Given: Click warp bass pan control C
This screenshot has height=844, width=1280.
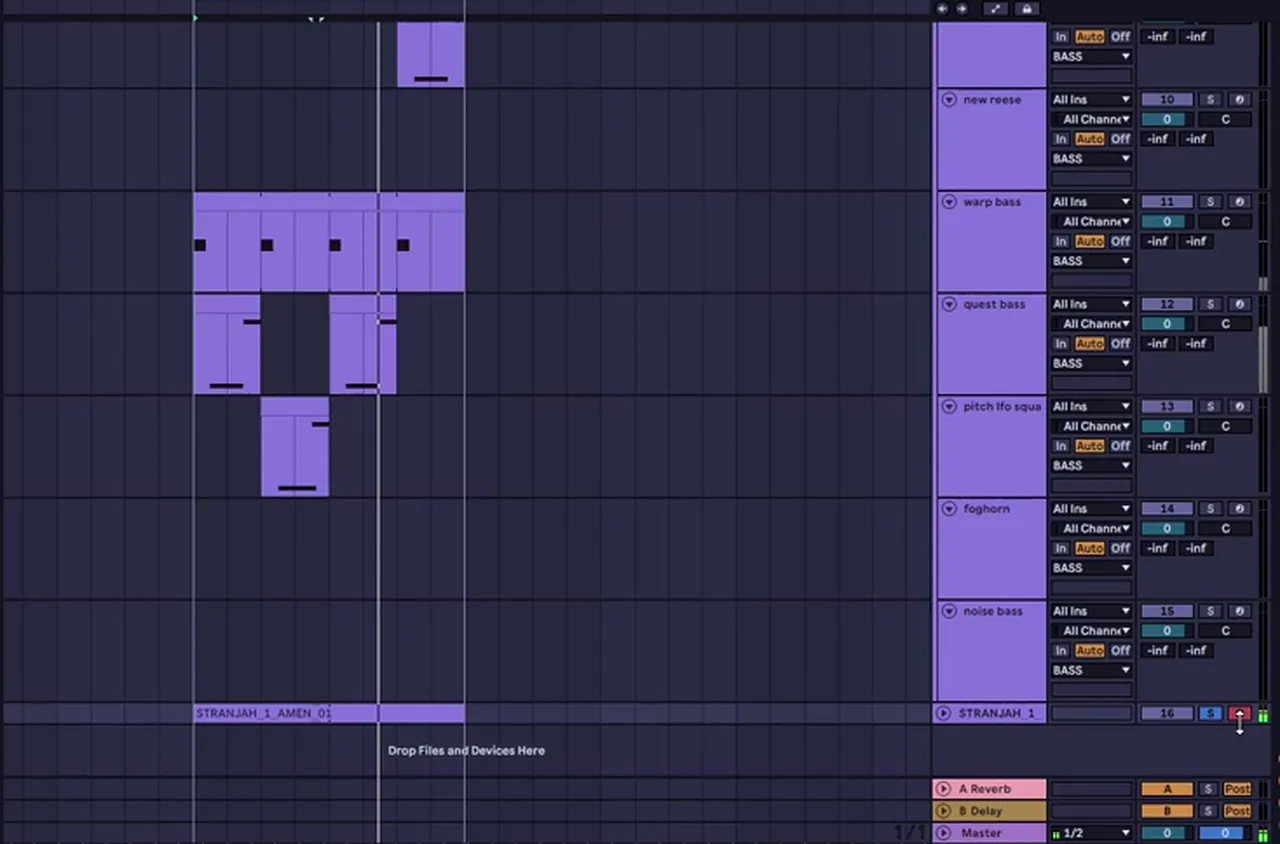Looking at the screenshot, I should click(x=1226, y=222).
